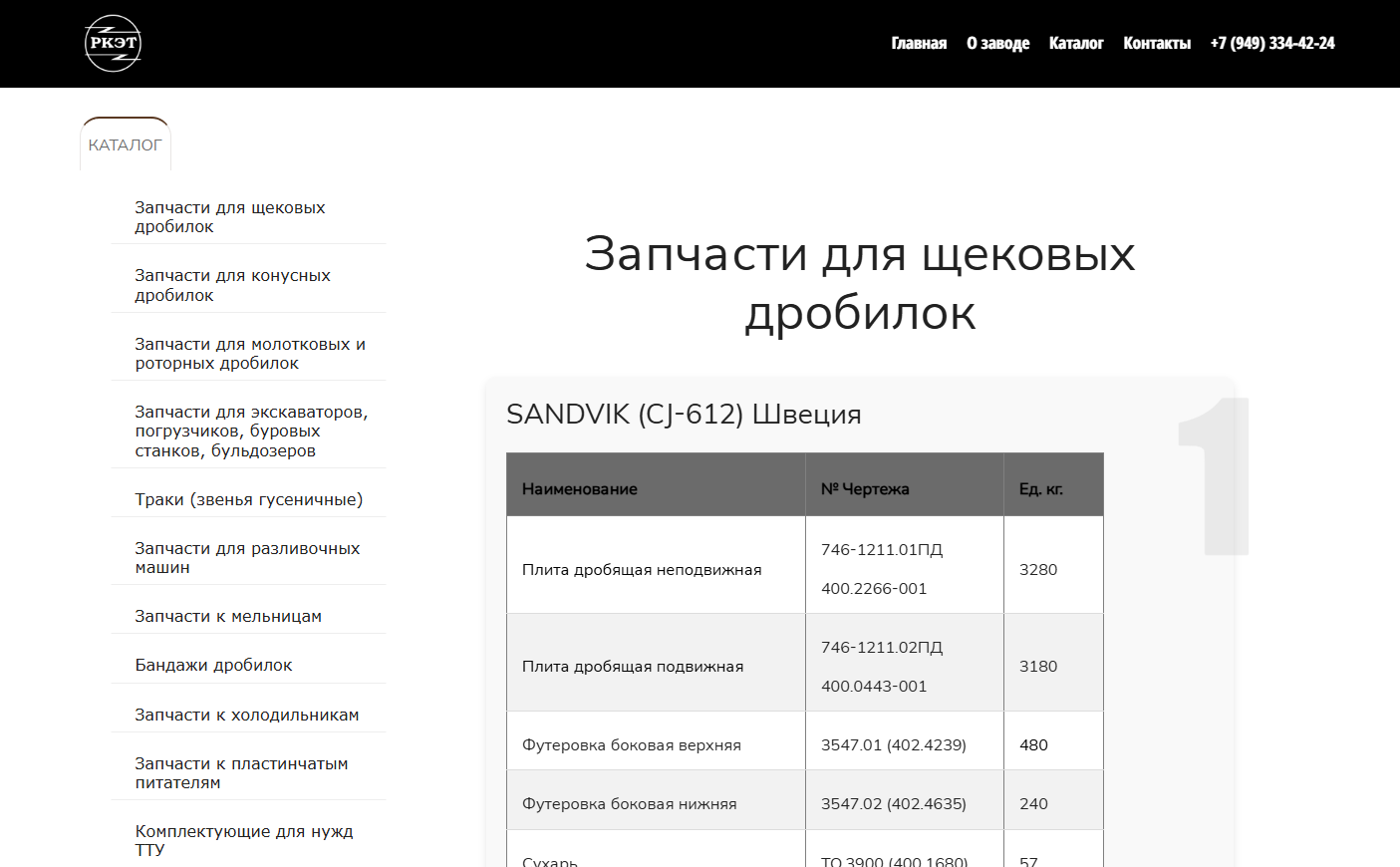Image resolution: width=1400 pixels, height=867 pixels.
Task: Go to the О заводе page
Action: [x=997, y=44]
